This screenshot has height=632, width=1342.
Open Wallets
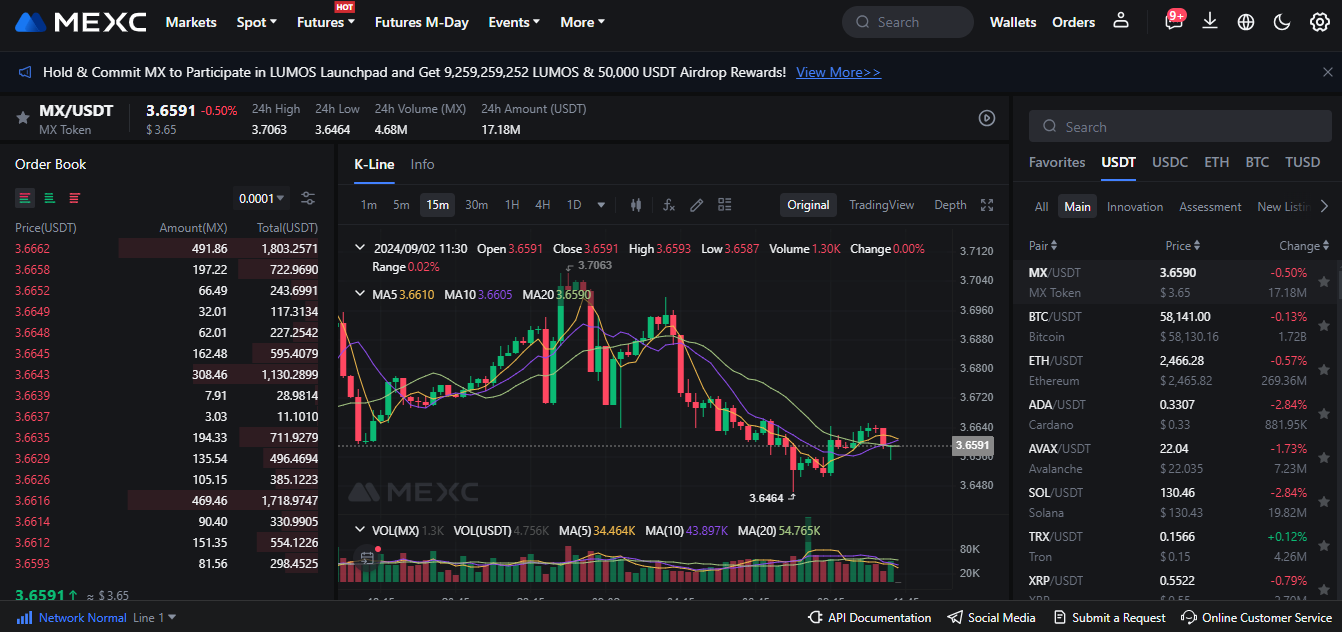click(1013, 22)
